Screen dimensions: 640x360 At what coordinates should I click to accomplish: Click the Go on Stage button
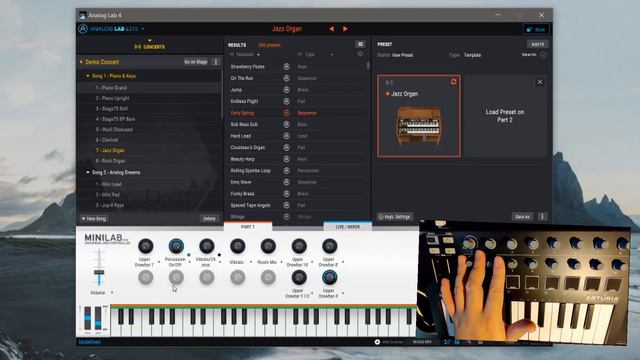196,62
